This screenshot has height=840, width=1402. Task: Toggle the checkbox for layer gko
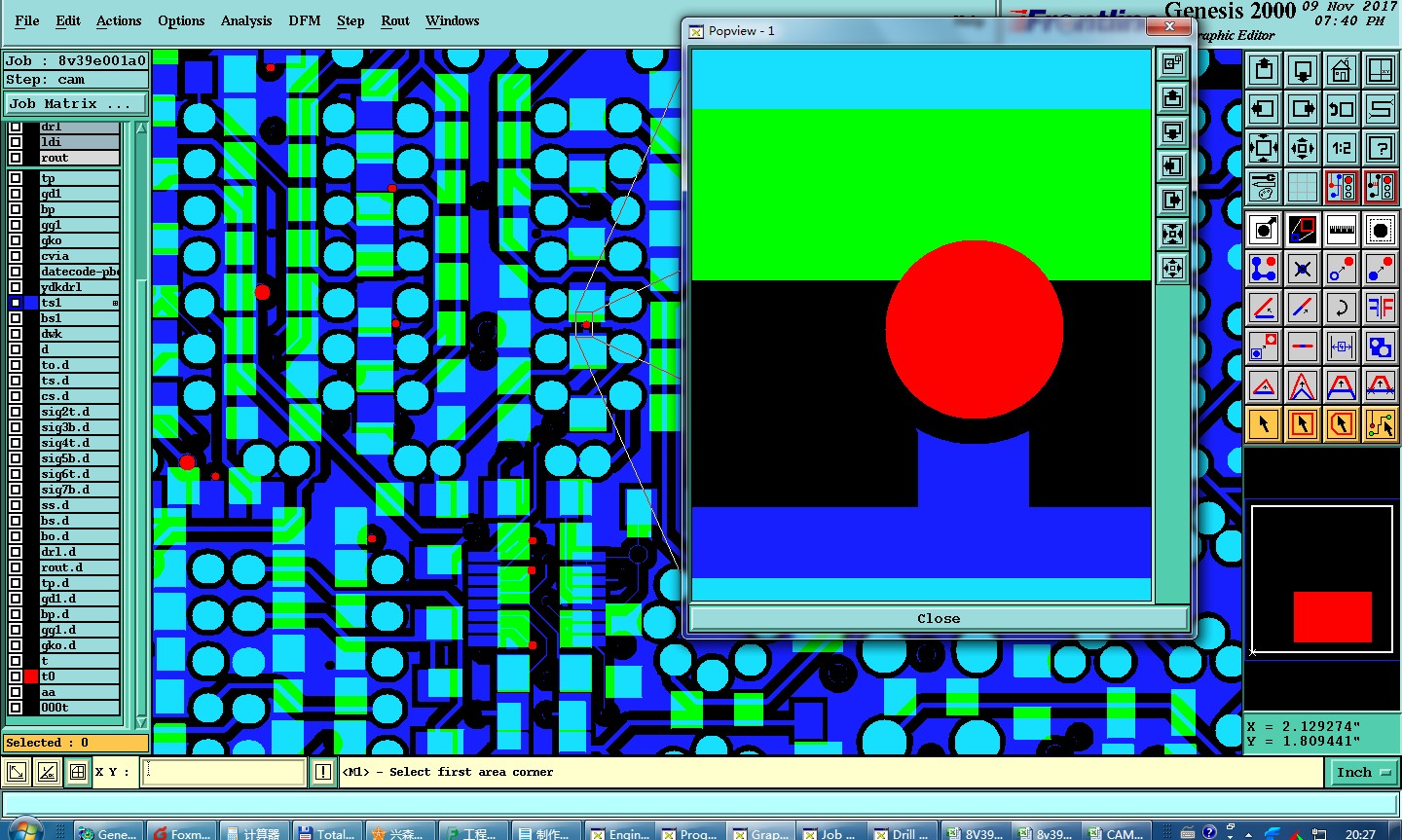(16, 240)
